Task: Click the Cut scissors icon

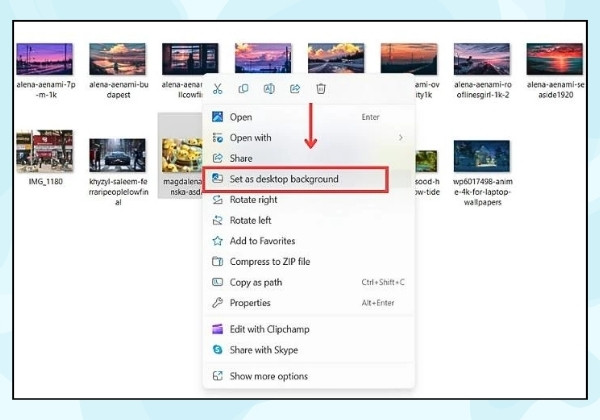Action: 217,89
